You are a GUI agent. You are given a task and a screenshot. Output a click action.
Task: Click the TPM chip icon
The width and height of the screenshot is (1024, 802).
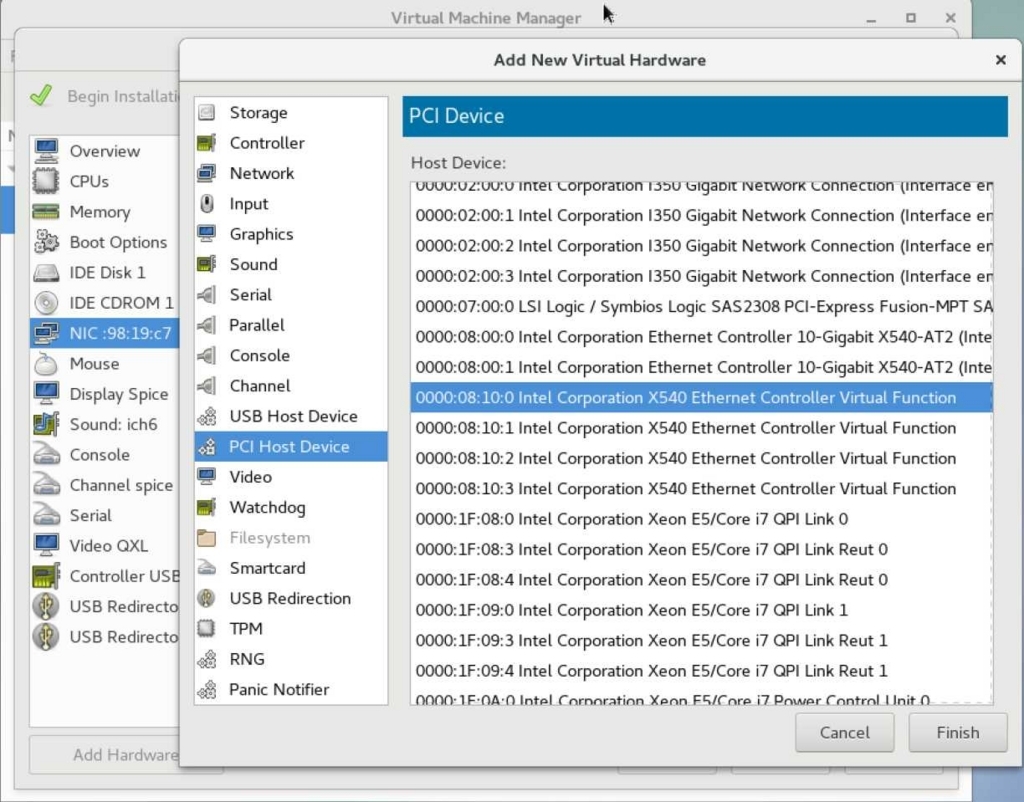207,628
